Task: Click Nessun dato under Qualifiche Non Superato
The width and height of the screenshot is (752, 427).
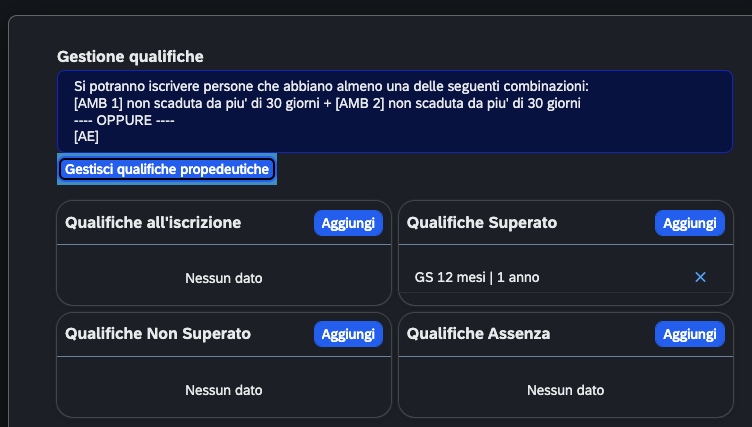Action: click(x=224, y=390)
